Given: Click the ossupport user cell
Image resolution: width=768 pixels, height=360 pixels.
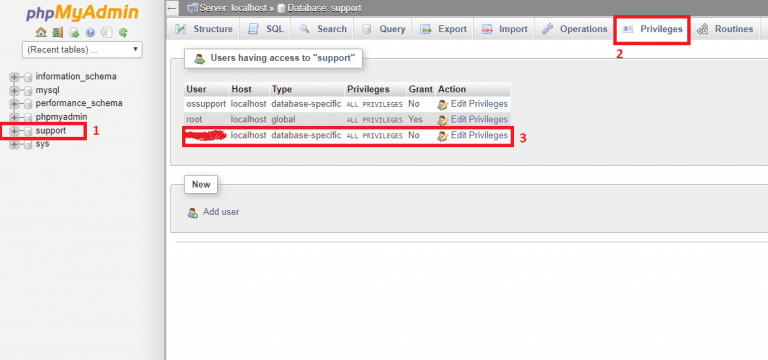Looking at the screenshot, I should (206, 104).
